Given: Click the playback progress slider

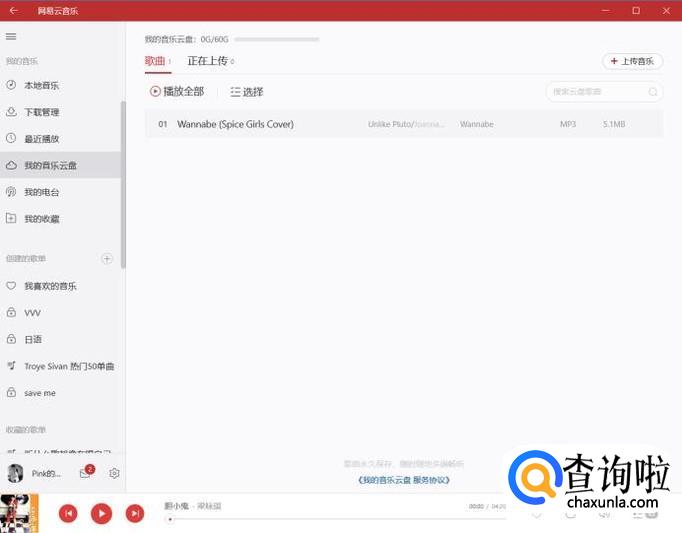Looking at the screenshot, I should (335, 519).
